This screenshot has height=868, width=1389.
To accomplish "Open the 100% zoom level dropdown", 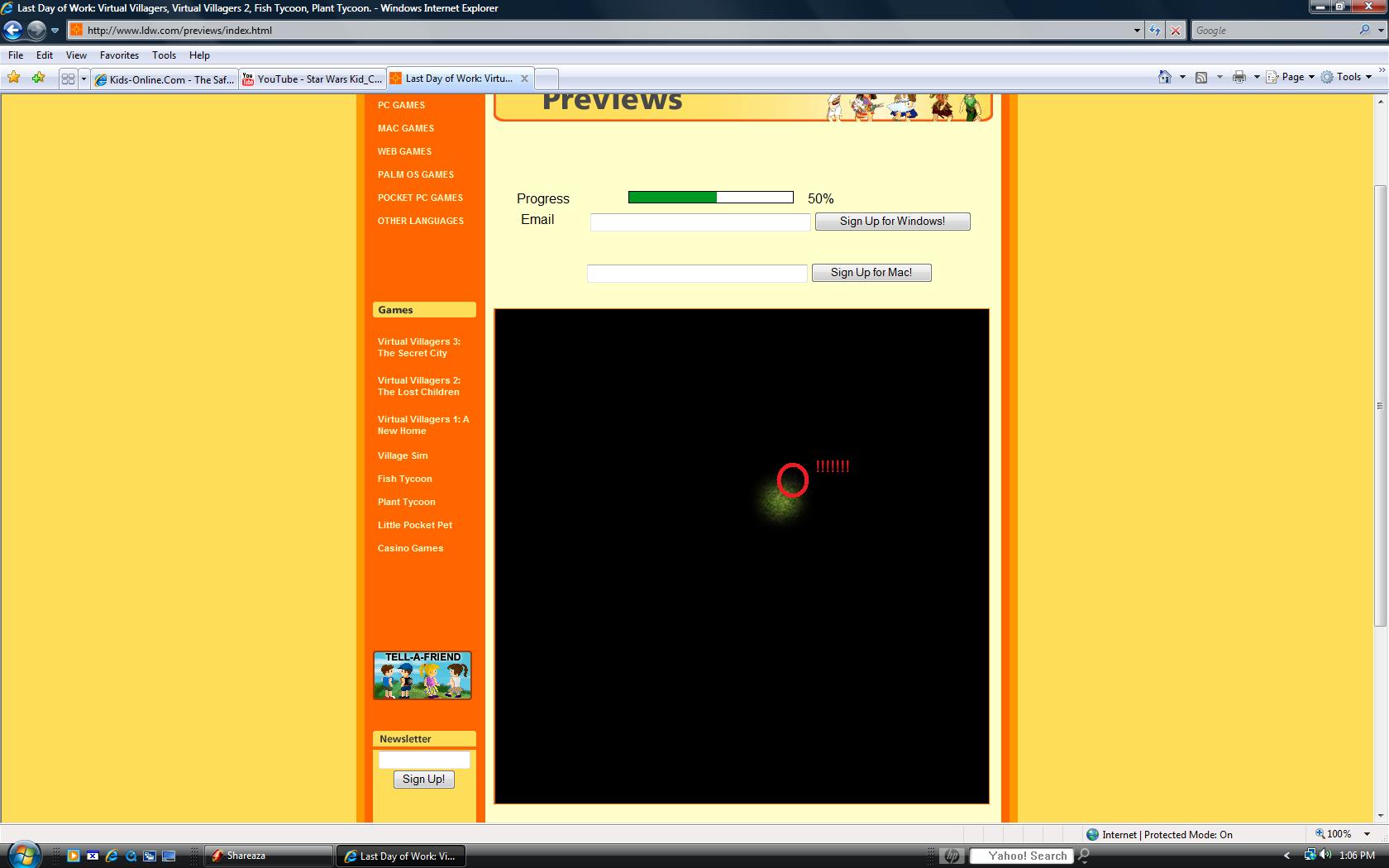I will tap(1367, 834).
